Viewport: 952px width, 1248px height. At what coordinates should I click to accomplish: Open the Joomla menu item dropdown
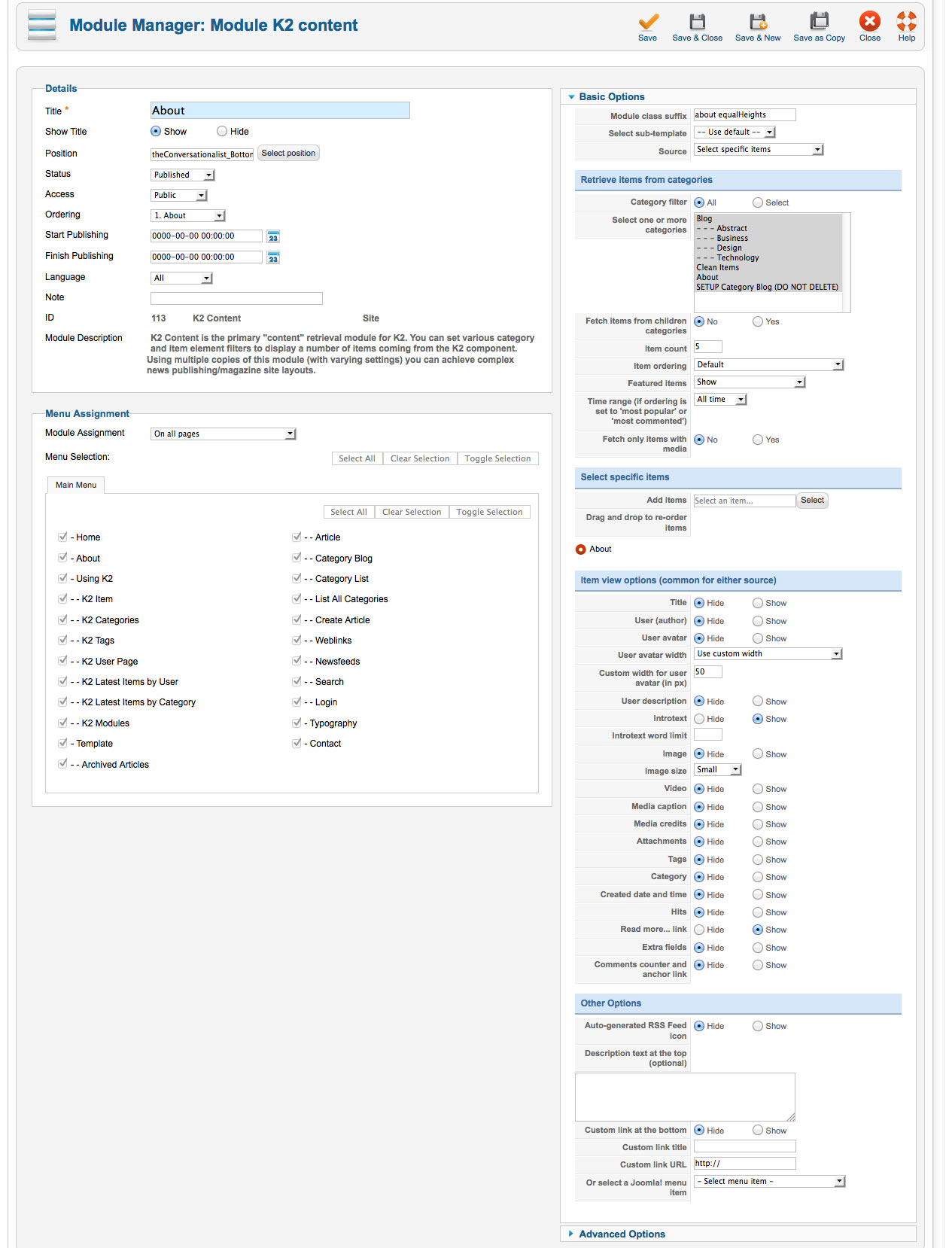tap(769, 1181)
